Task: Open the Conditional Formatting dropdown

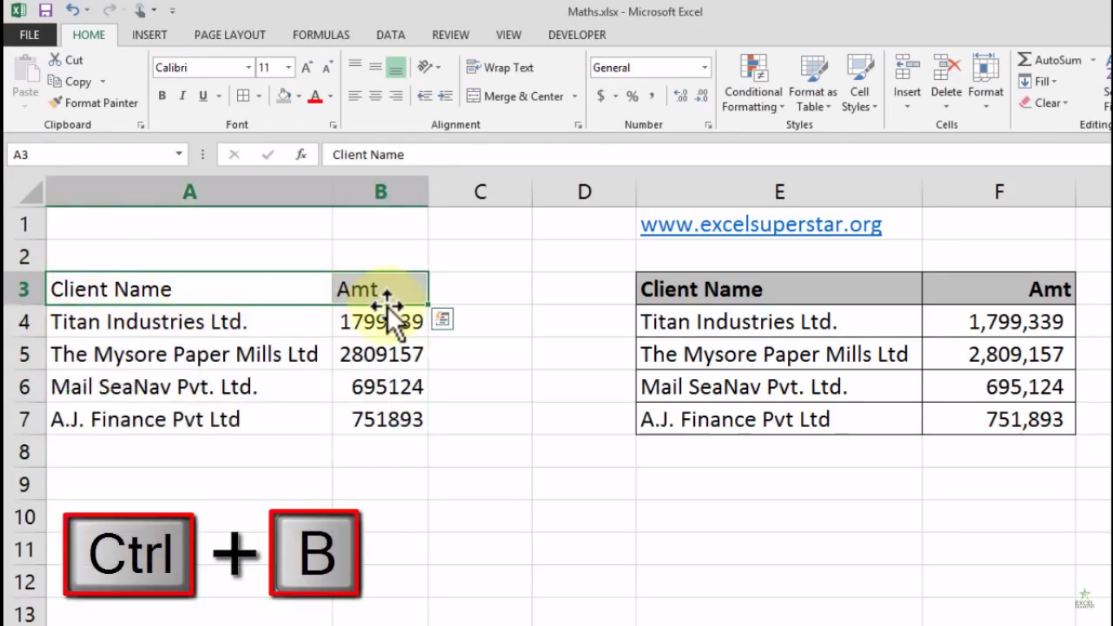Action: (753, 83)
